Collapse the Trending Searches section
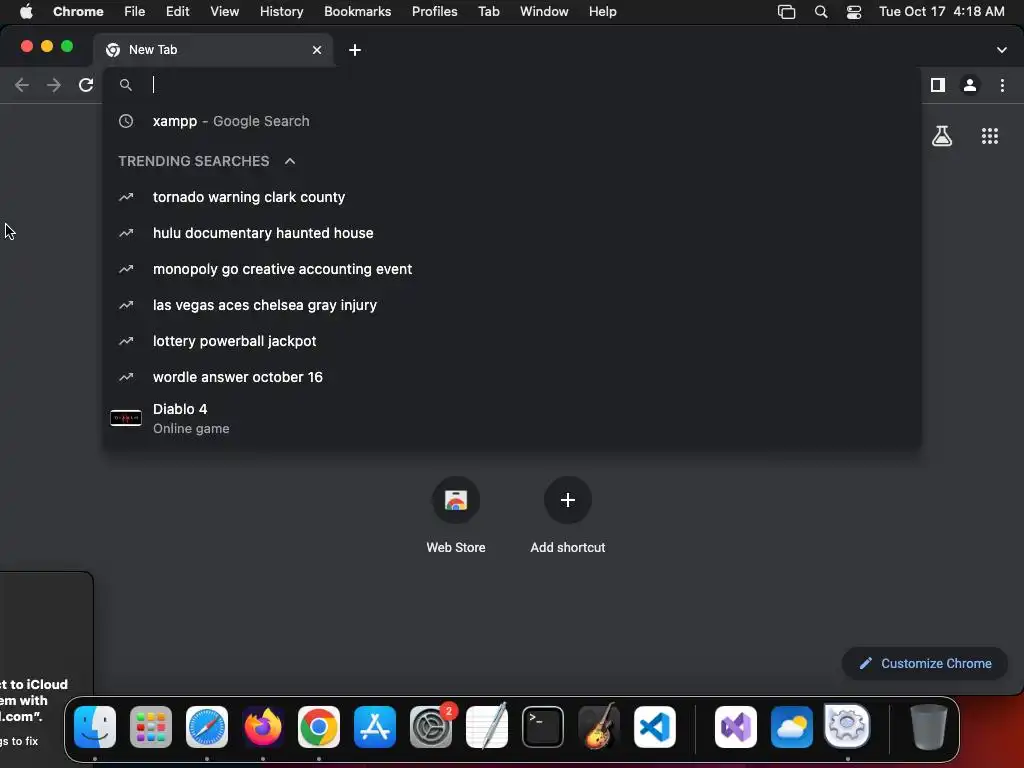This screenshot has height=768, width=1024. pyautogui.click(x=290, y=161)
